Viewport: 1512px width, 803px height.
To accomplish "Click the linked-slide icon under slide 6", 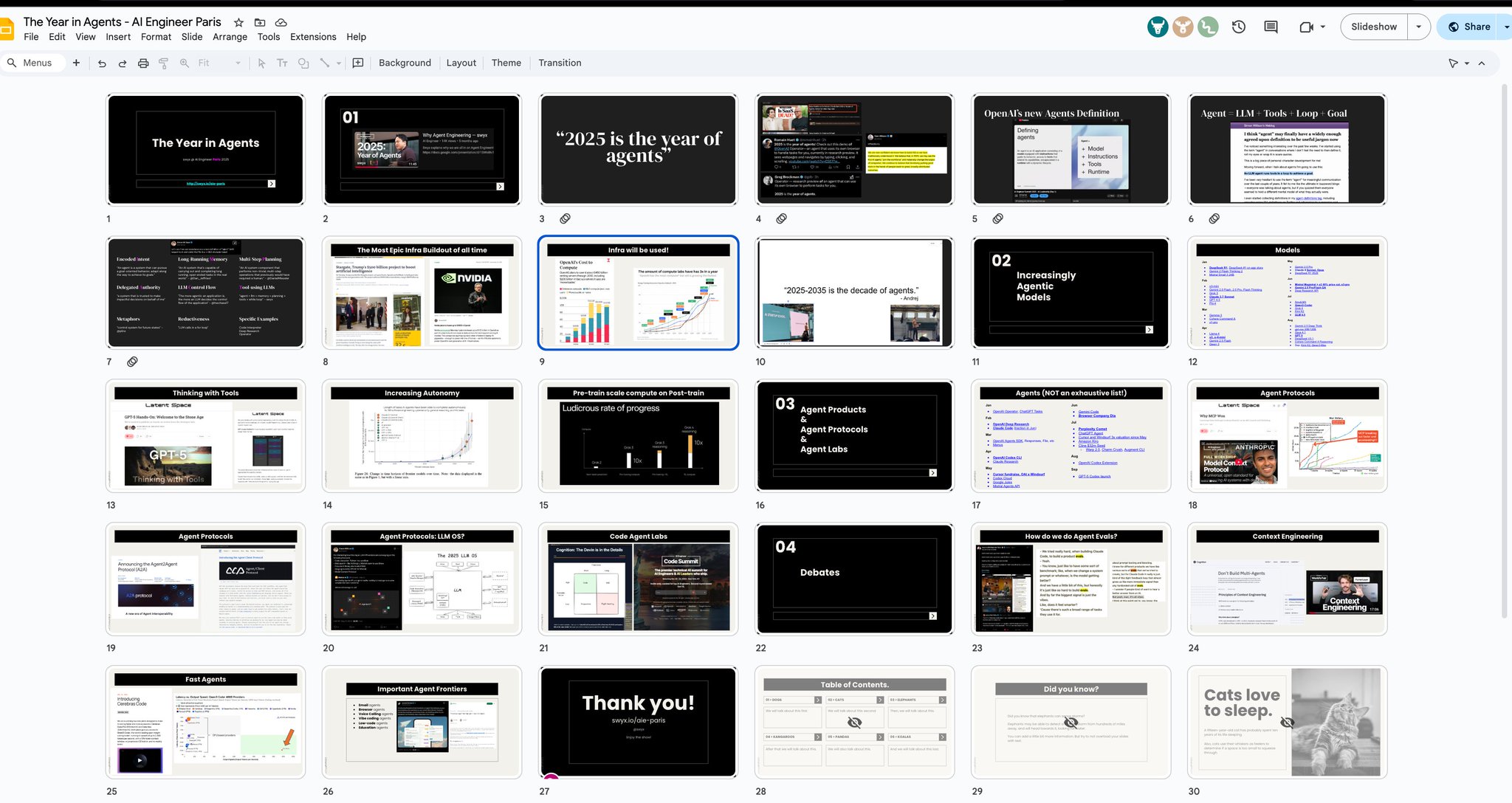I will (x=1214, y=218).
